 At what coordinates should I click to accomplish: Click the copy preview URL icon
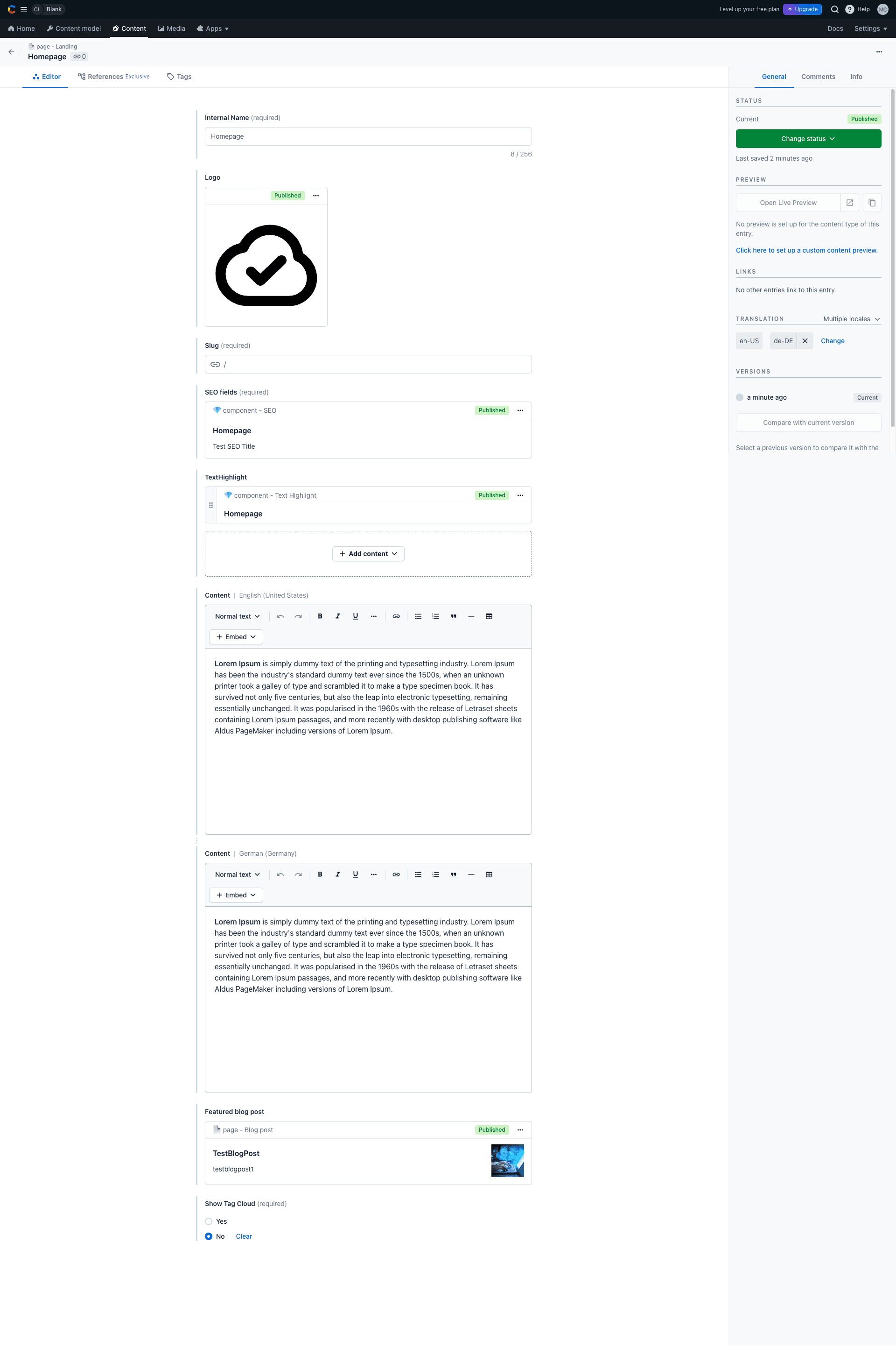(x=872, y=202)
